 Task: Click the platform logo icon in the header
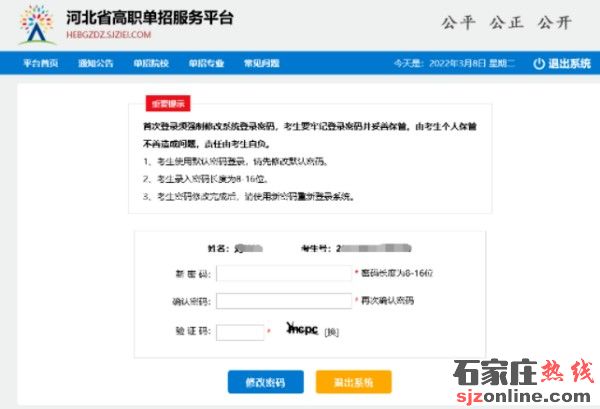36,25
